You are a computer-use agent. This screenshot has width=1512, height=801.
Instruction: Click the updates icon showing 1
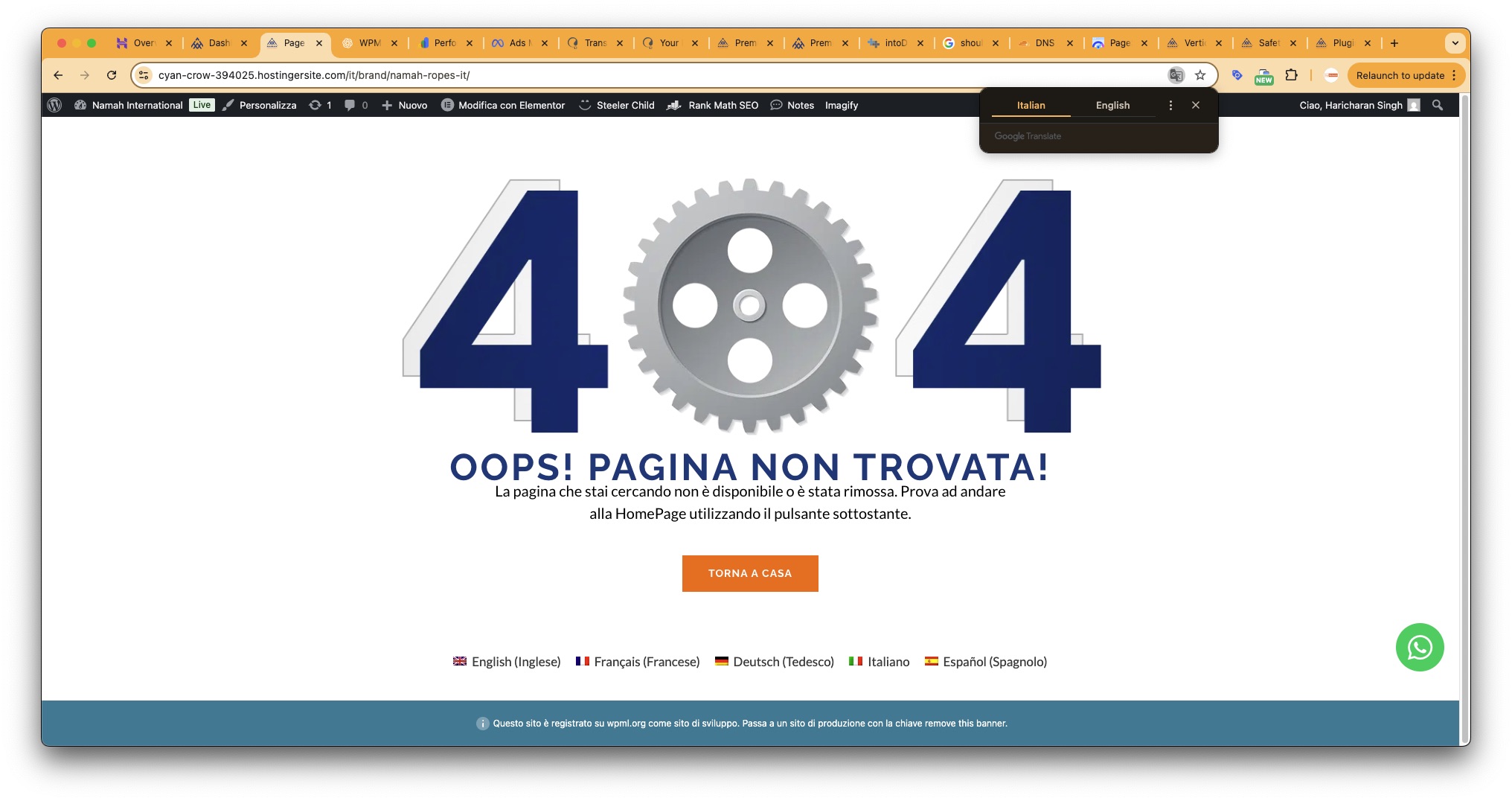click(x=320, y=105)
